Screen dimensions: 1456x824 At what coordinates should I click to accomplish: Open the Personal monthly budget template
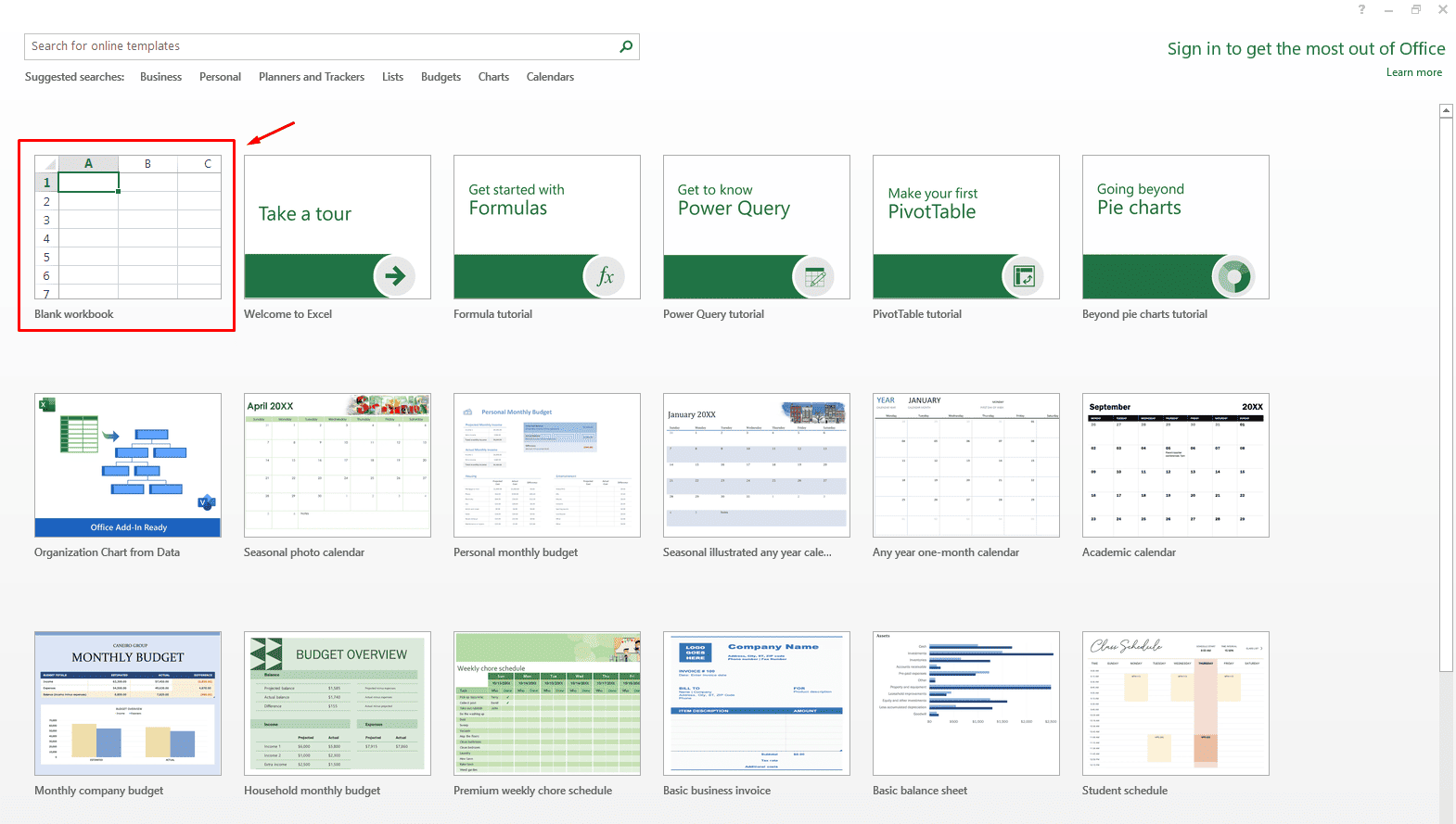(x=546, y=465)
